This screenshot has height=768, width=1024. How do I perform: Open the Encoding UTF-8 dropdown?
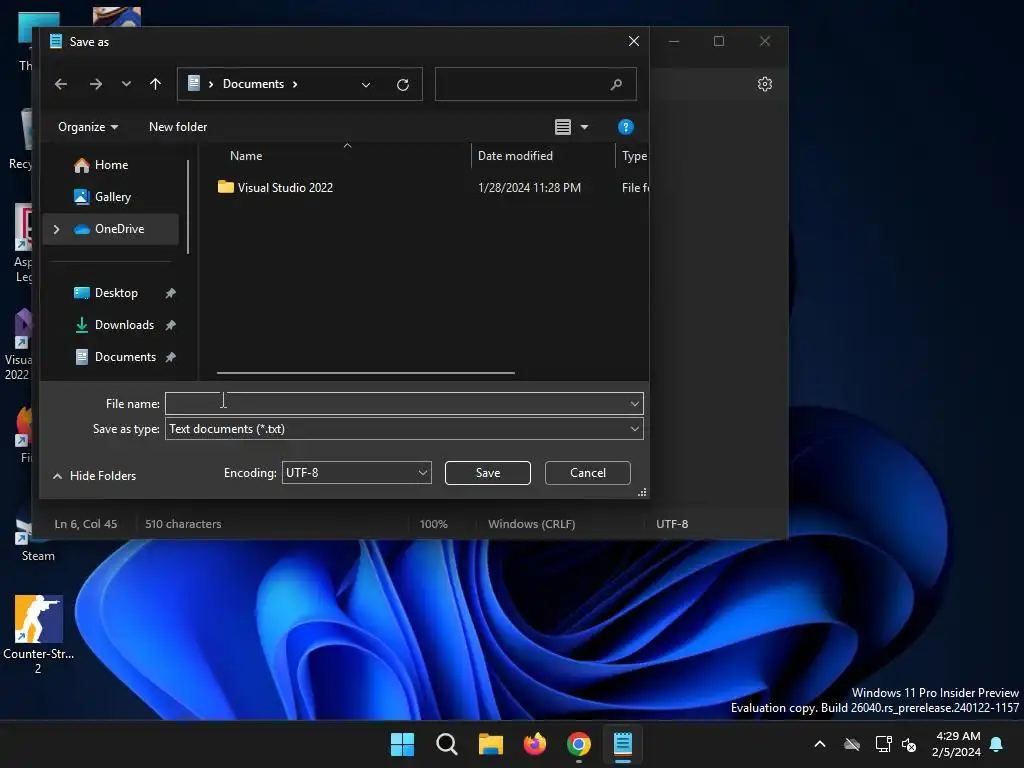point(357,473)
